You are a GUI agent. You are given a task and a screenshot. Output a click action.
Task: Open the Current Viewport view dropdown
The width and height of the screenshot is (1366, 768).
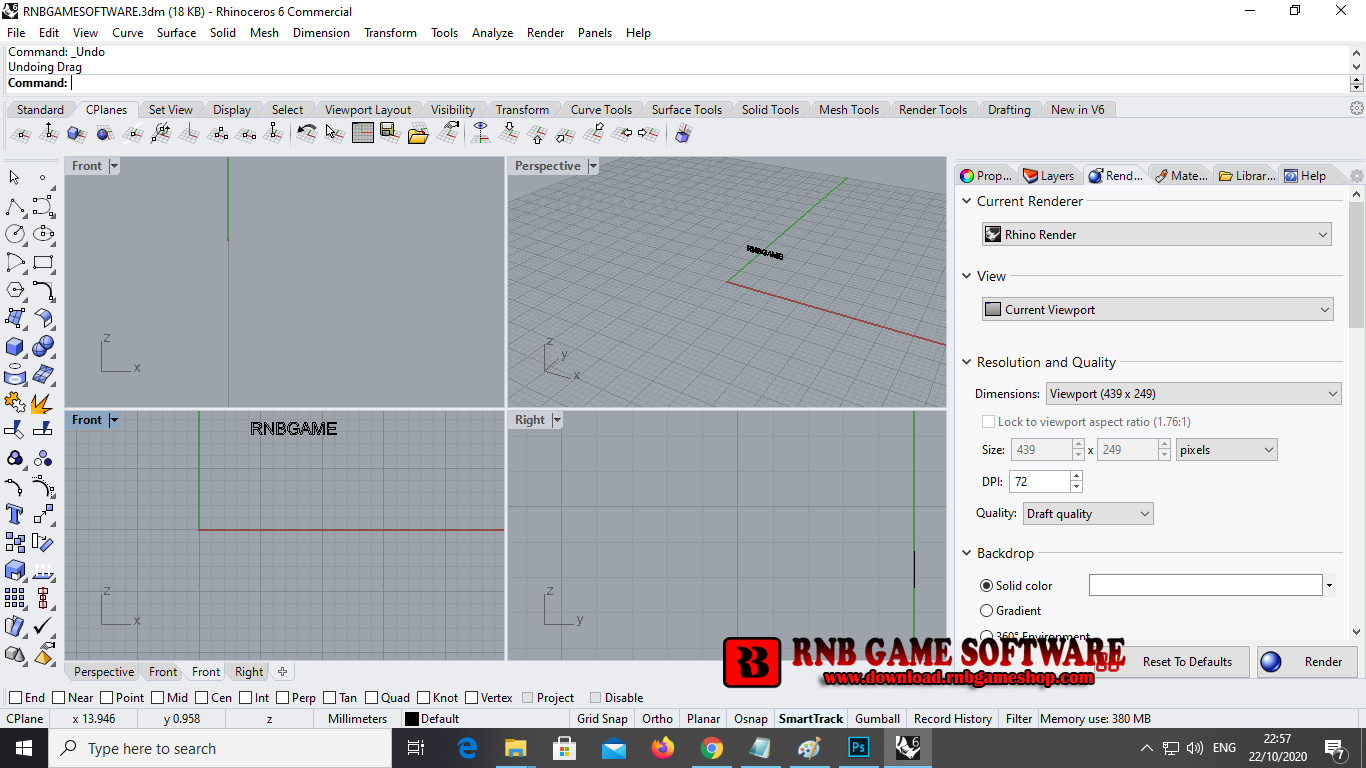tap(1157, 310)
